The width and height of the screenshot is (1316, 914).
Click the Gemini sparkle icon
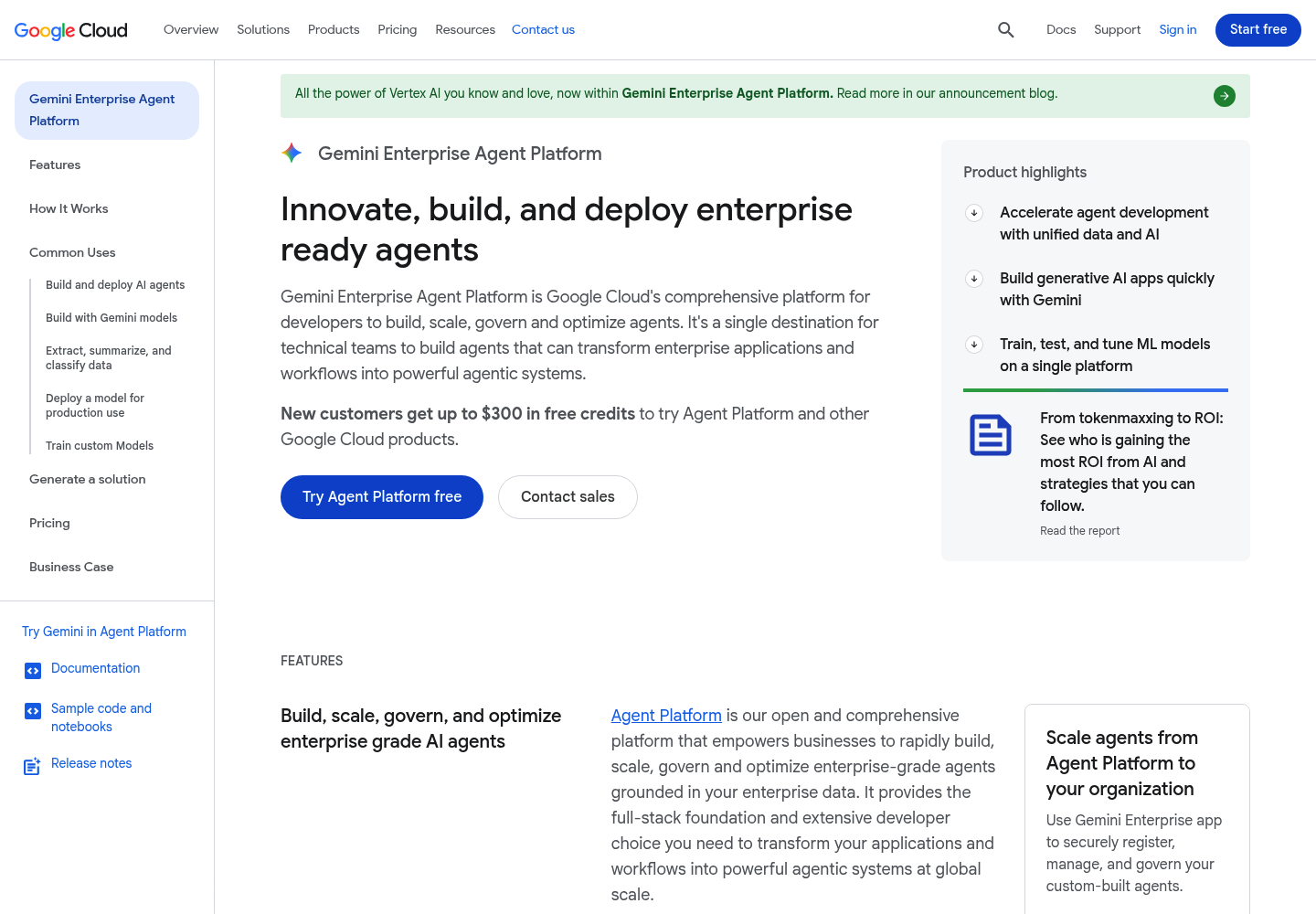[x=292, y=154]
